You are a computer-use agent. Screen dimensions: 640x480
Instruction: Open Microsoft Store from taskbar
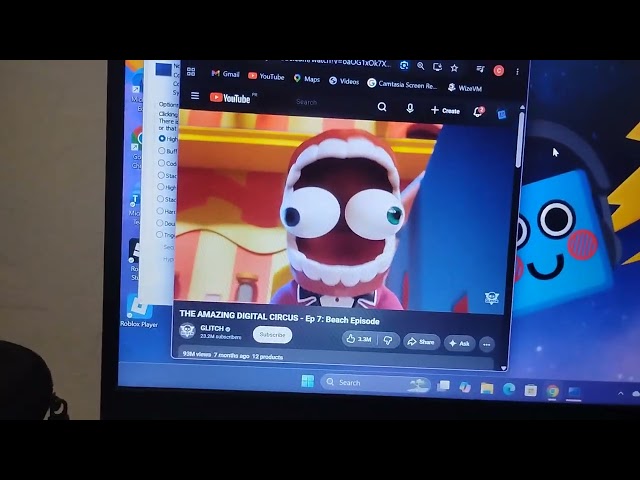tap(530, 390)
